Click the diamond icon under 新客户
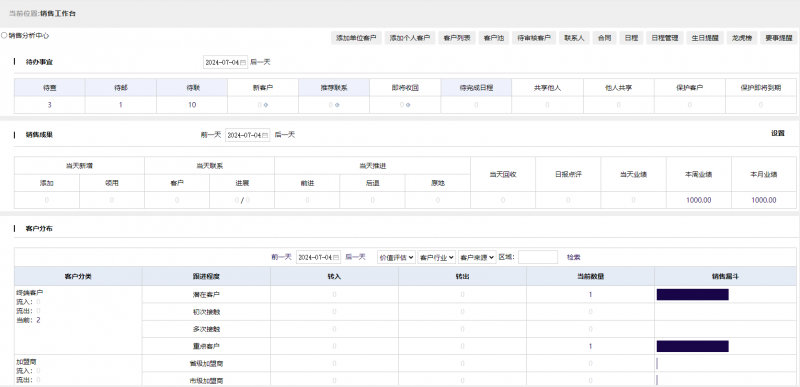 pyautogui.click(x=266, y=105)
